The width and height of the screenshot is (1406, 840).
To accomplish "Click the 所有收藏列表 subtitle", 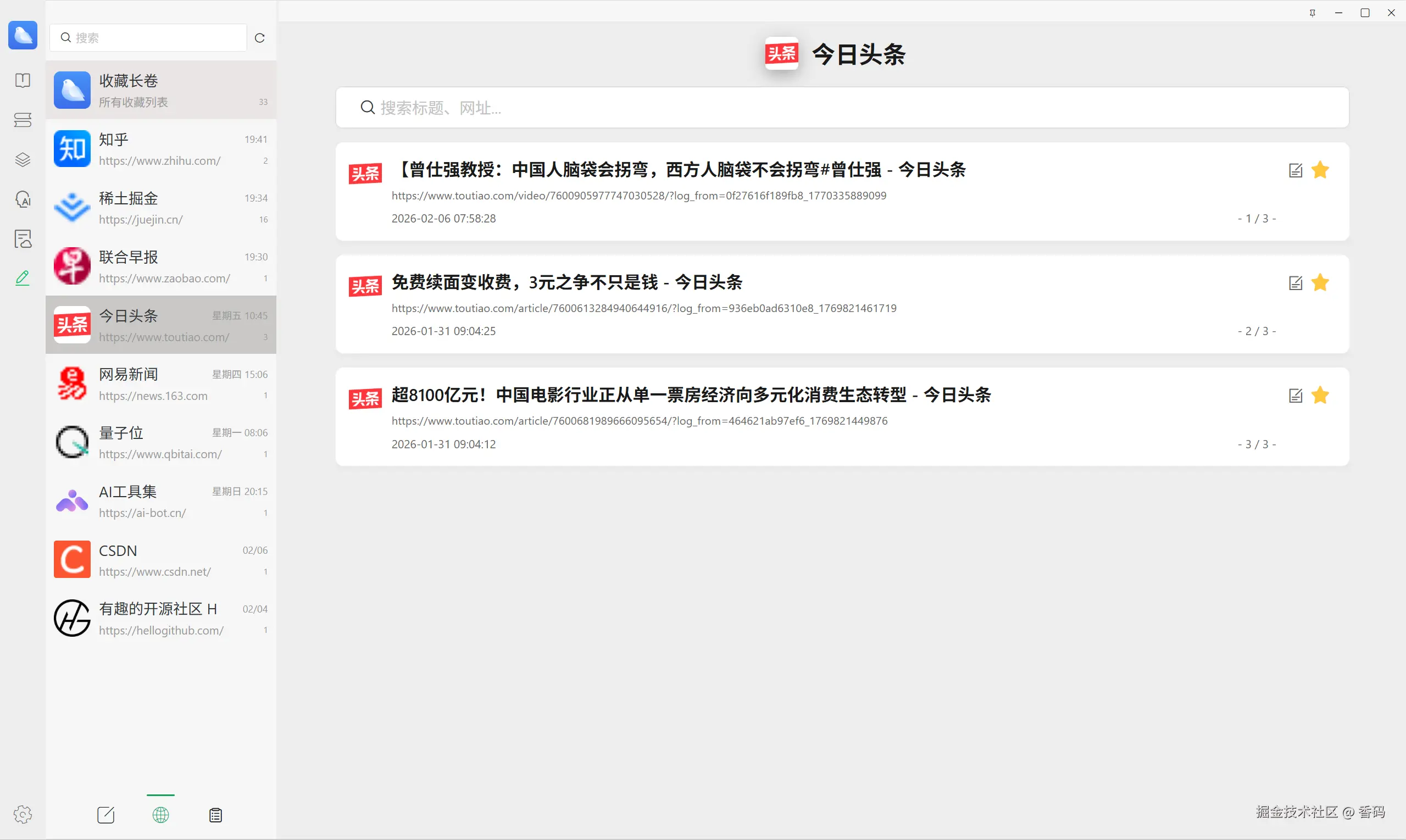I will (134, 102).
